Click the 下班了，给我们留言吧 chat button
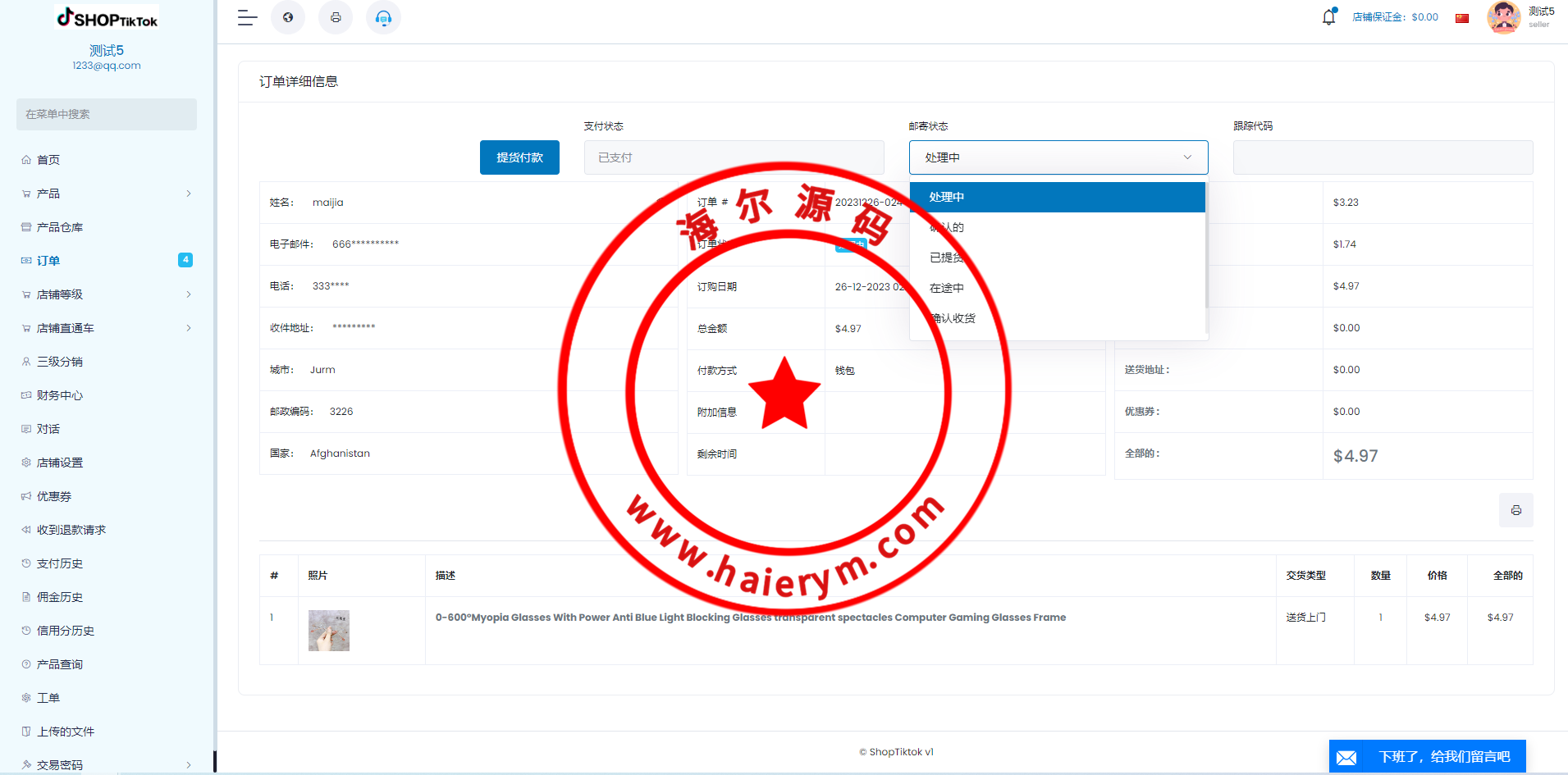 click(1443, 756)
